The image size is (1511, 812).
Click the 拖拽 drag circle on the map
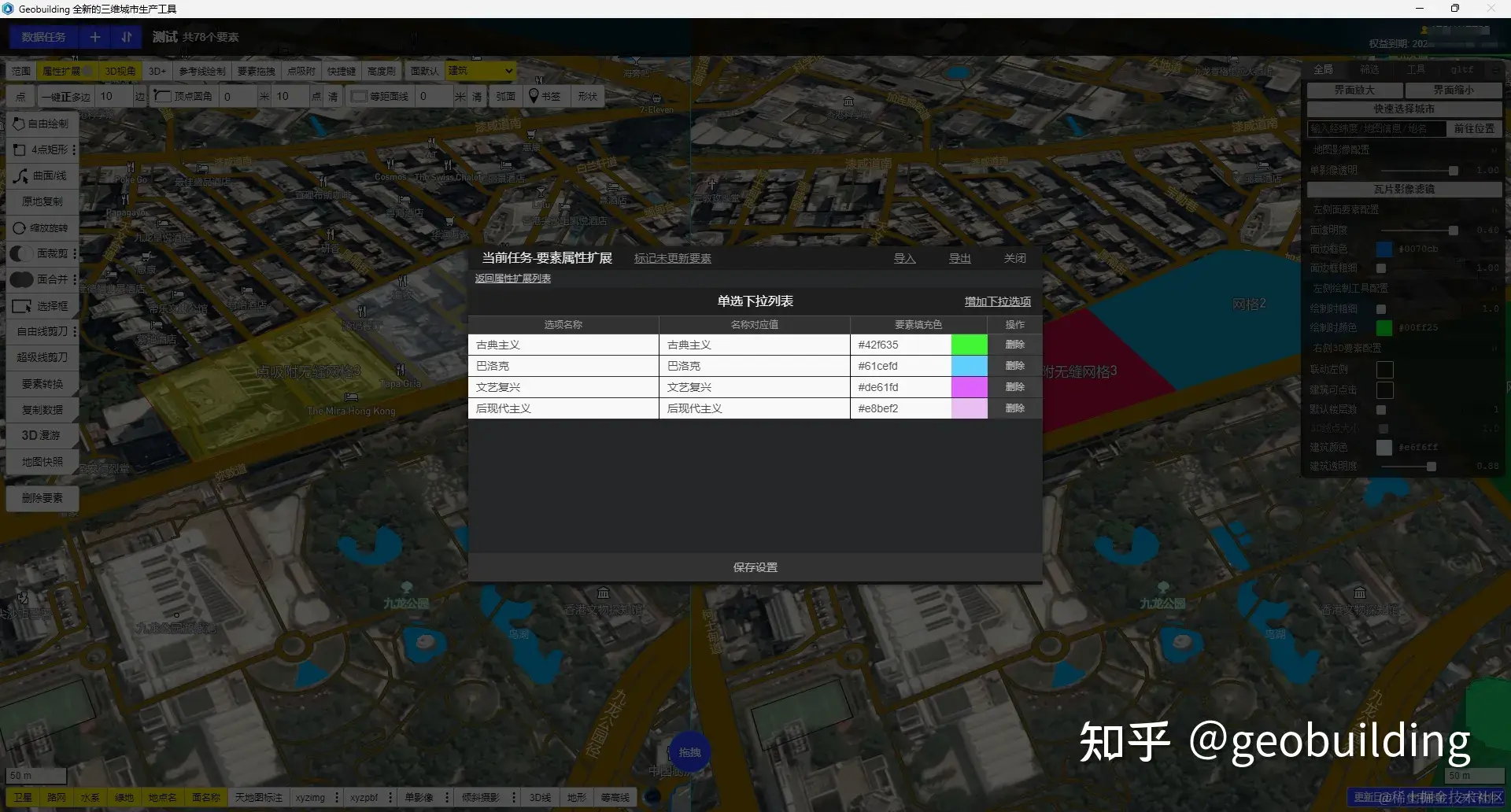pyautogui.click(x=689, y=752)
